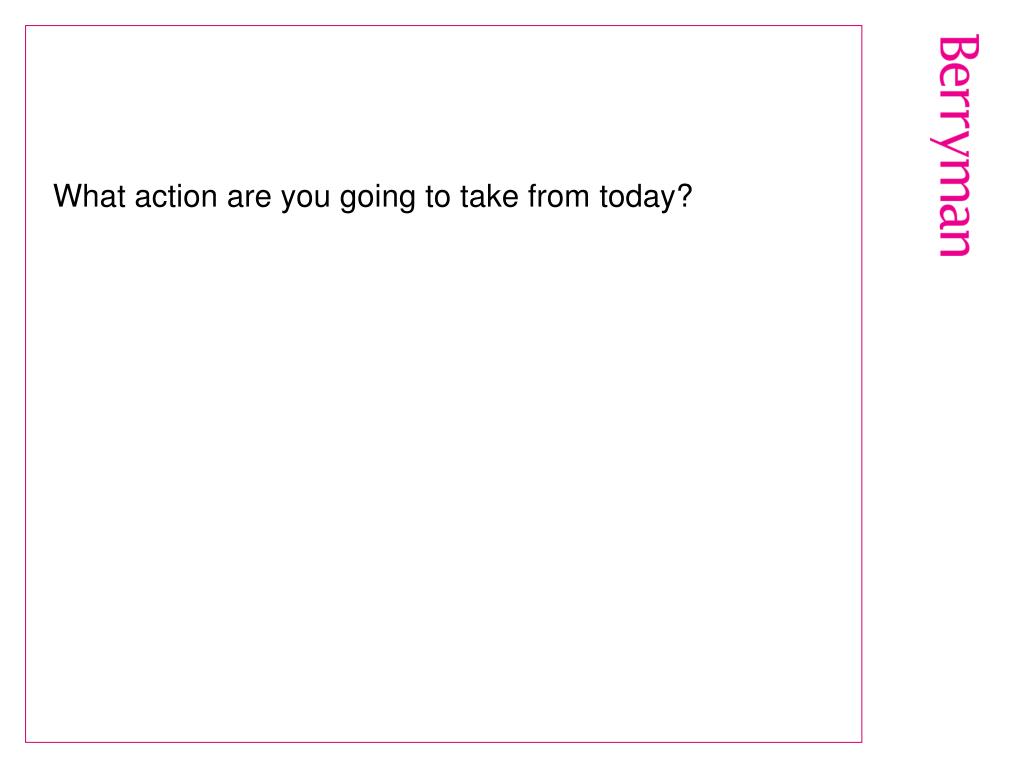The height and width of the screenshot is (768, 1024).
Task: Click the right pink edge of the frame
Action: point(861,384)
